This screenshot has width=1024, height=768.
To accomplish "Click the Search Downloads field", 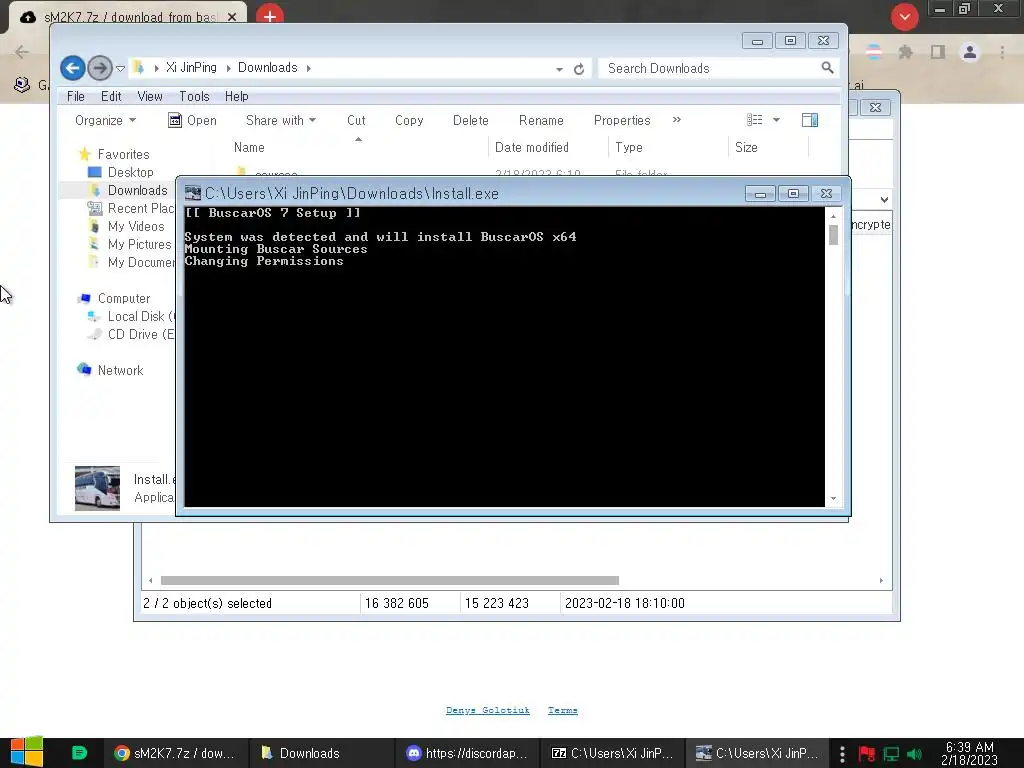I will [718, 68].
